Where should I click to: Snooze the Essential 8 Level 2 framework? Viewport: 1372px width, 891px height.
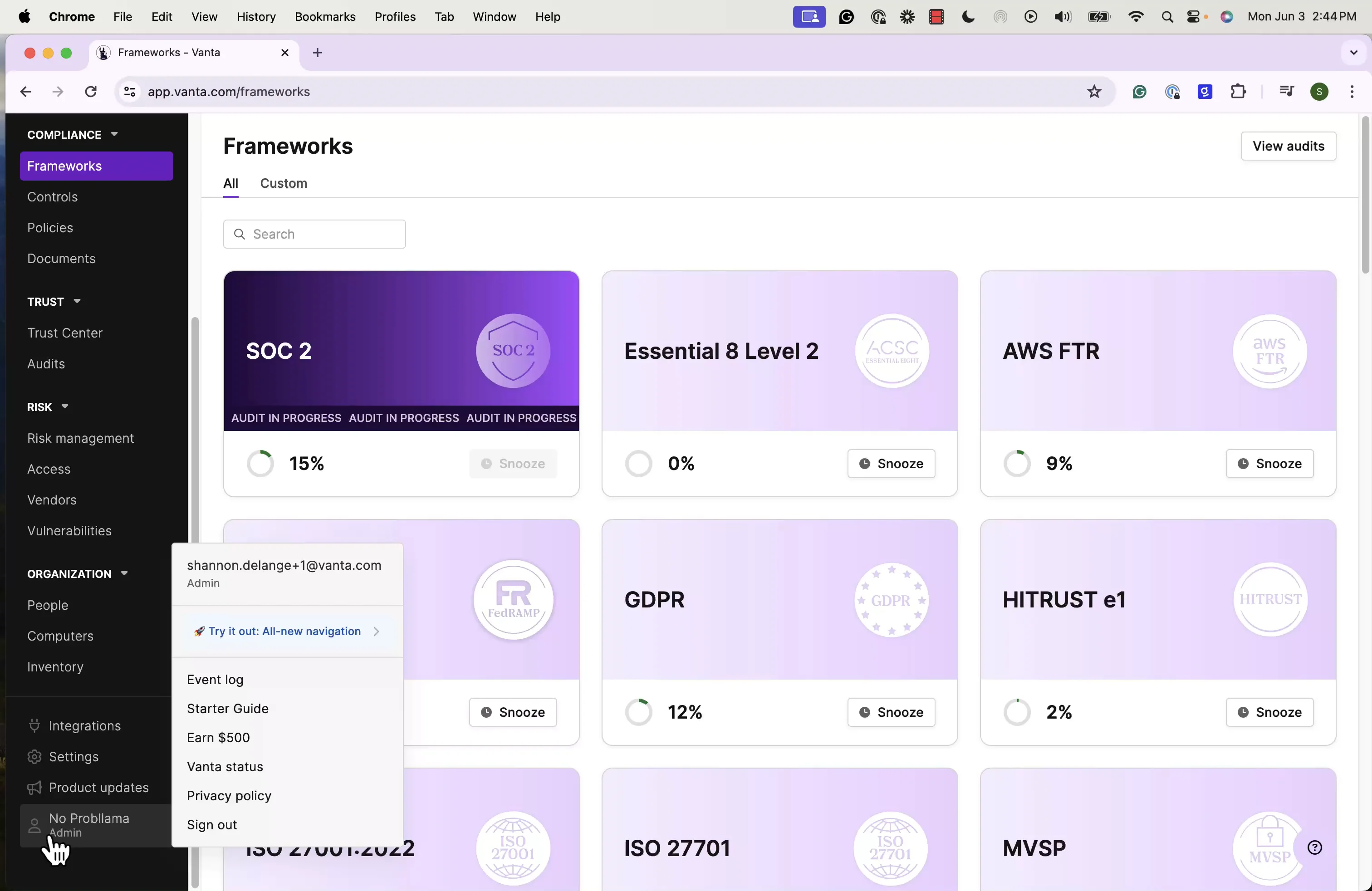(891, 463)
